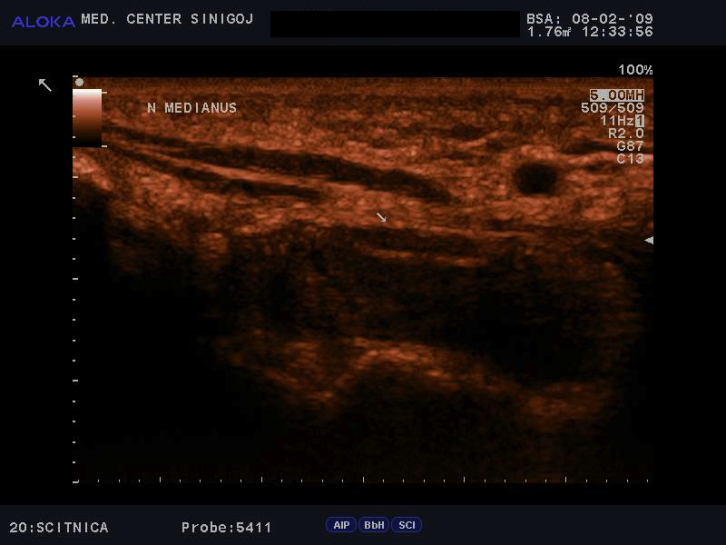This screenshot has height=545, width=726.
Task: Click the G87 gain value
Action: click(630, 146)
